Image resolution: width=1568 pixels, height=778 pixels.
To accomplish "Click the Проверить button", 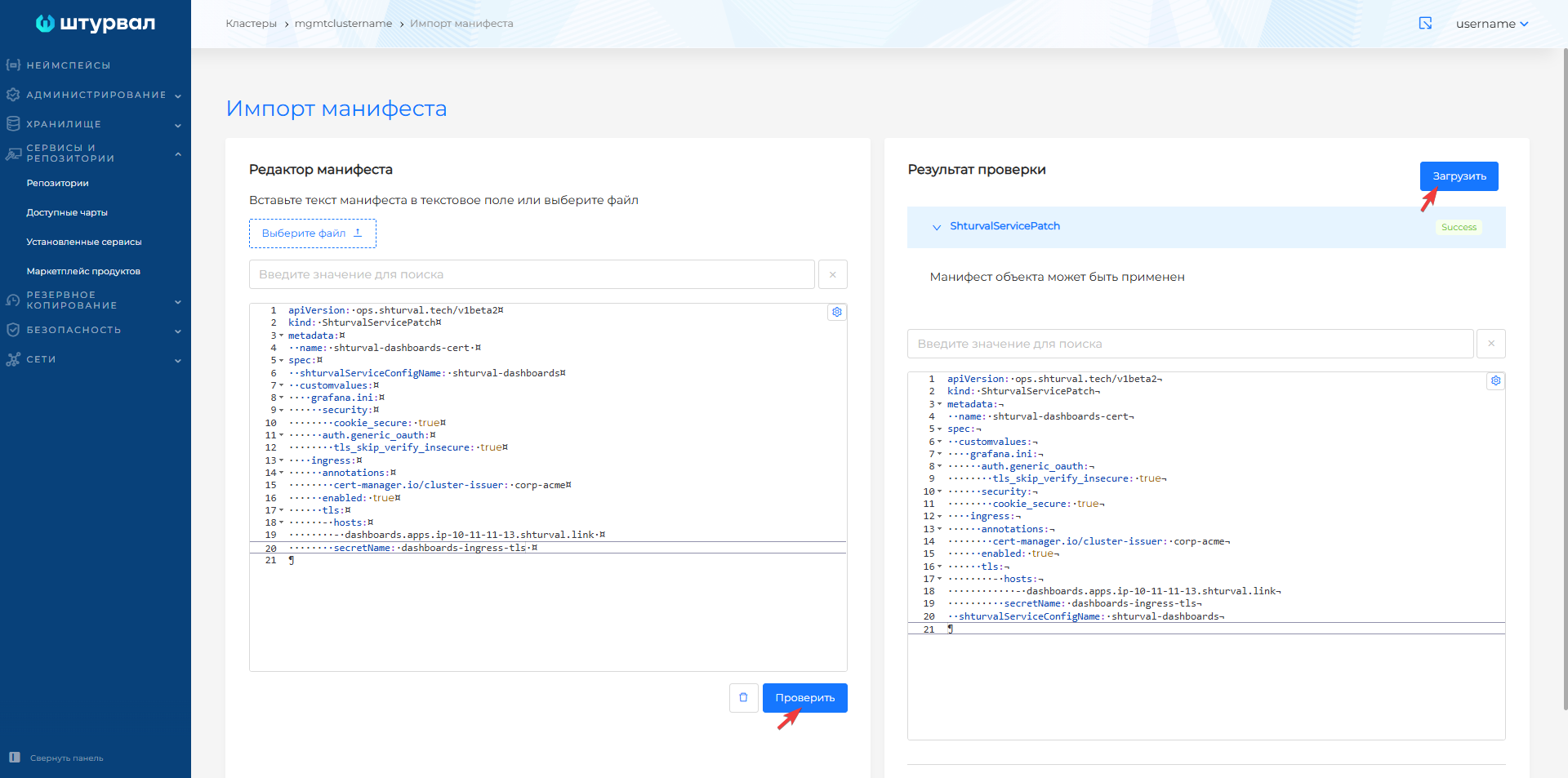I will pyautogui.click(x=805, y=698).
